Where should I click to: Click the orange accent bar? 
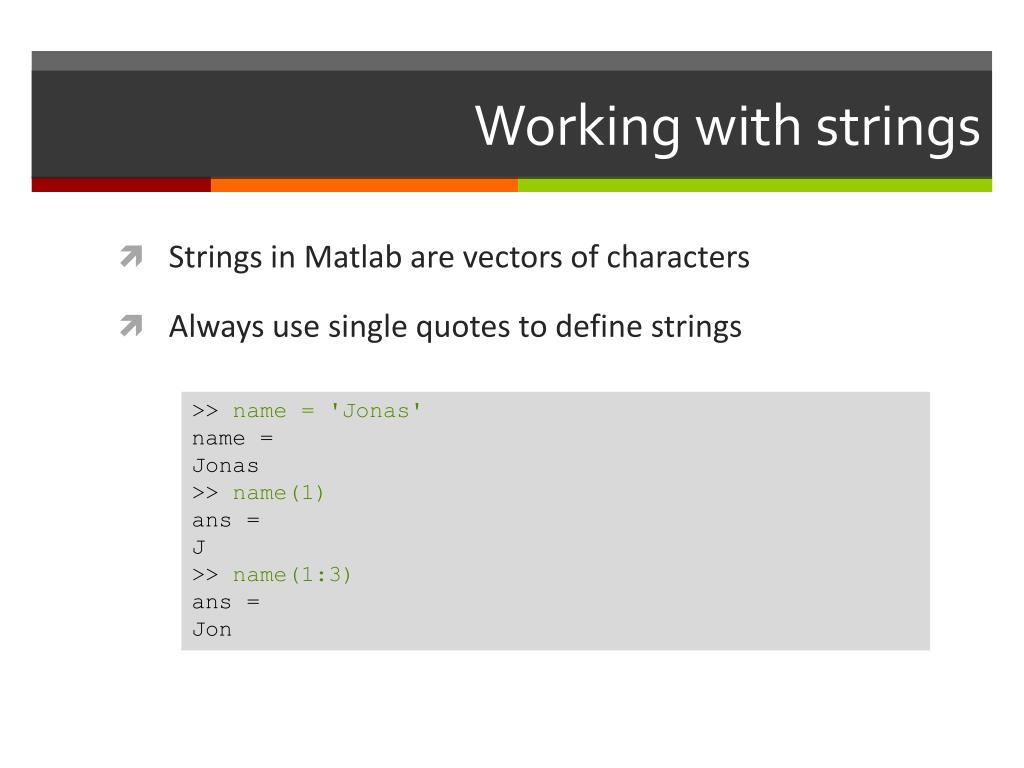[x=364, y=185]
